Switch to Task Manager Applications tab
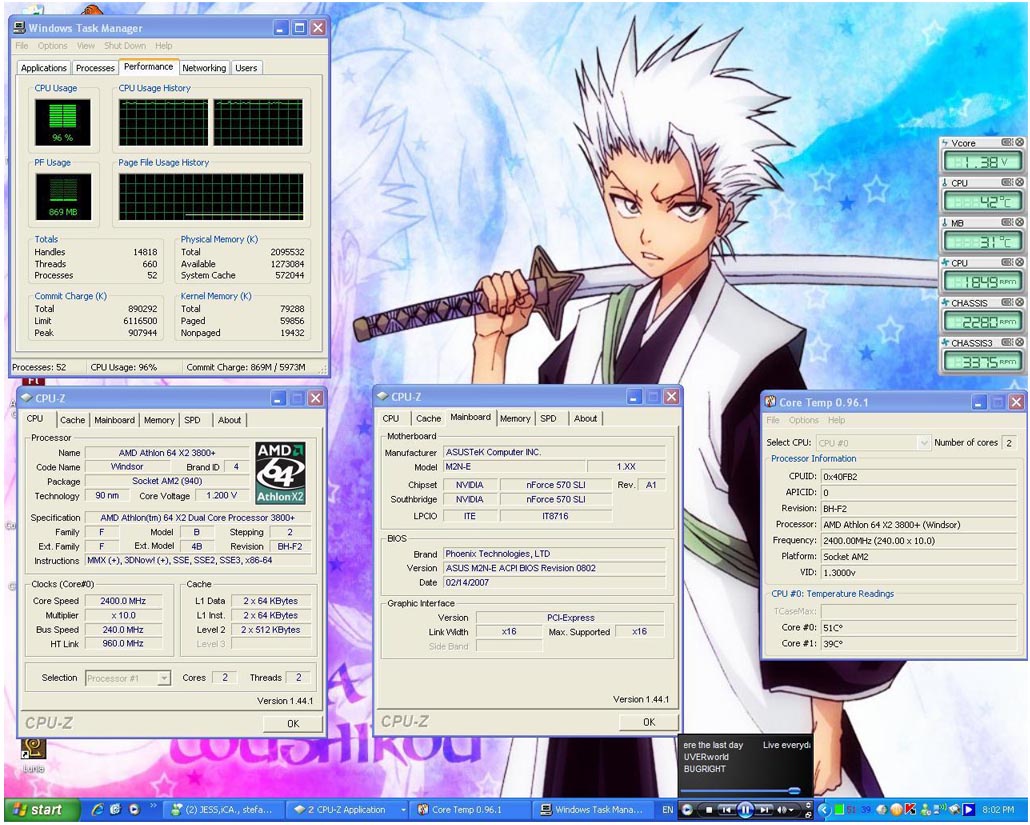This screenshot has width=1030, height=825. coord(43,68)
